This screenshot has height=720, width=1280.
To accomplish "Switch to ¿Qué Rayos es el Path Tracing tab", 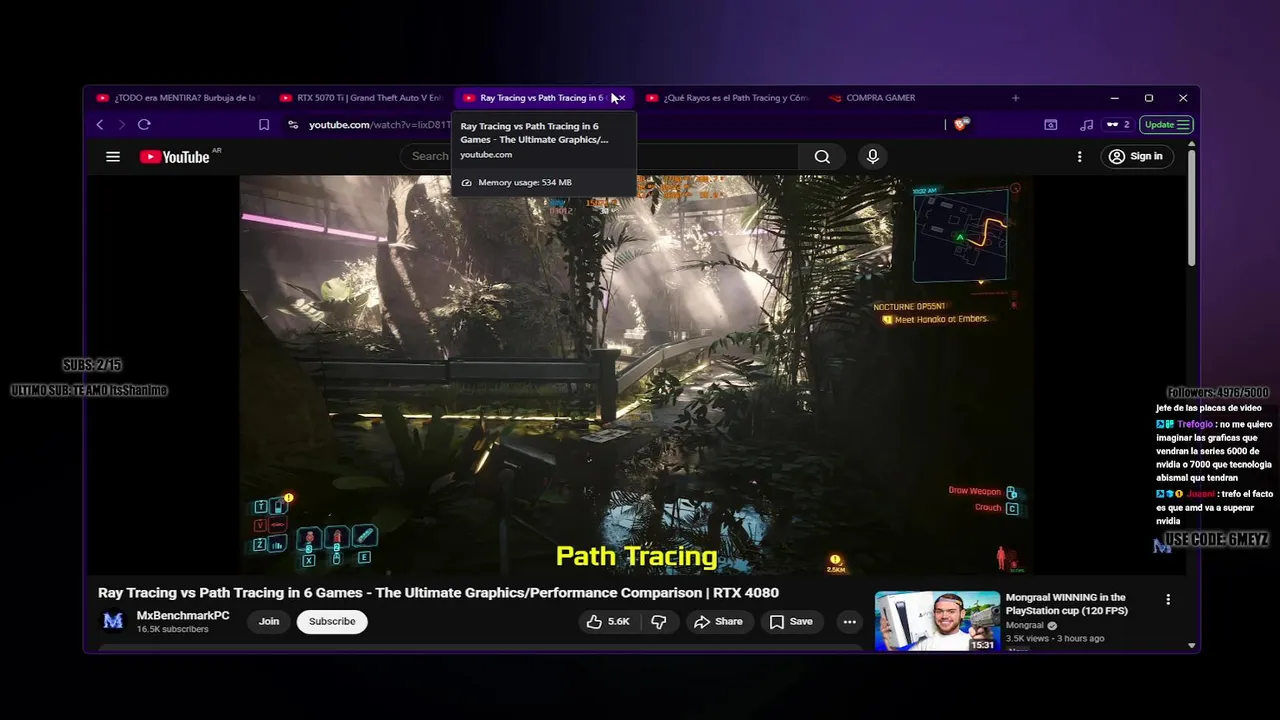I will [x=727, y=98].
